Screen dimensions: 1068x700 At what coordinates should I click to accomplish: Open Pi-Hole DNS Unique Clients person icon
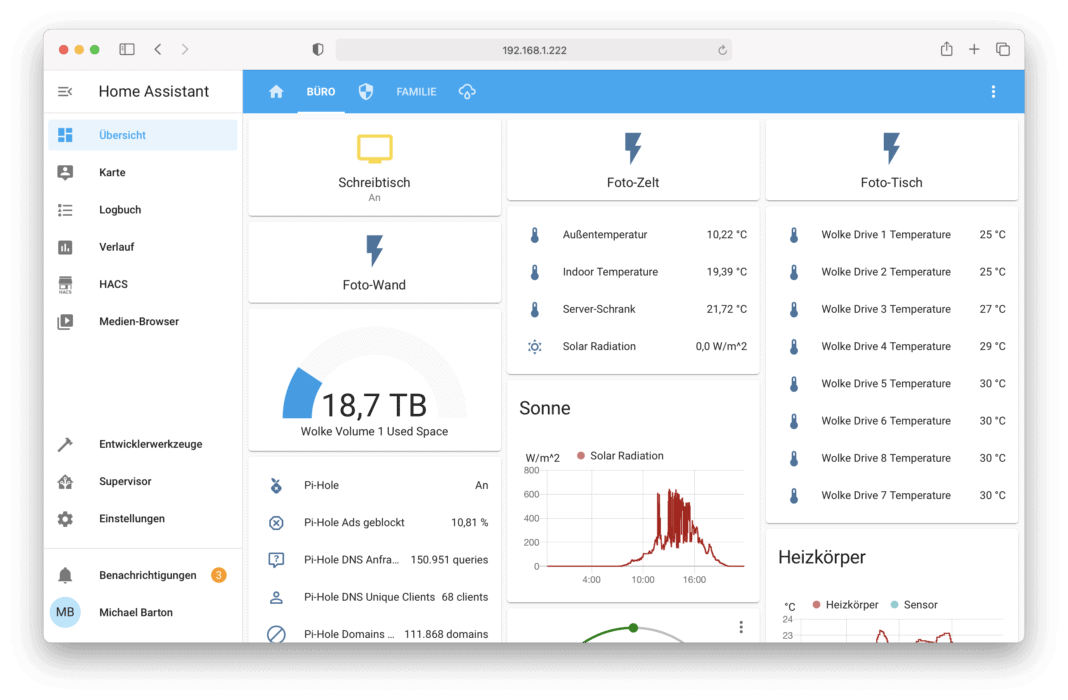276,597
